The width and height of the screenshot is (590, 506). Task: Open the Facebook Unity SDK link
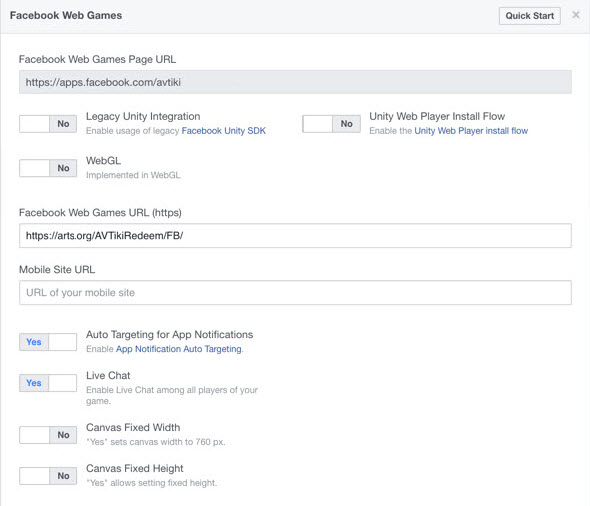click(224, 131)
